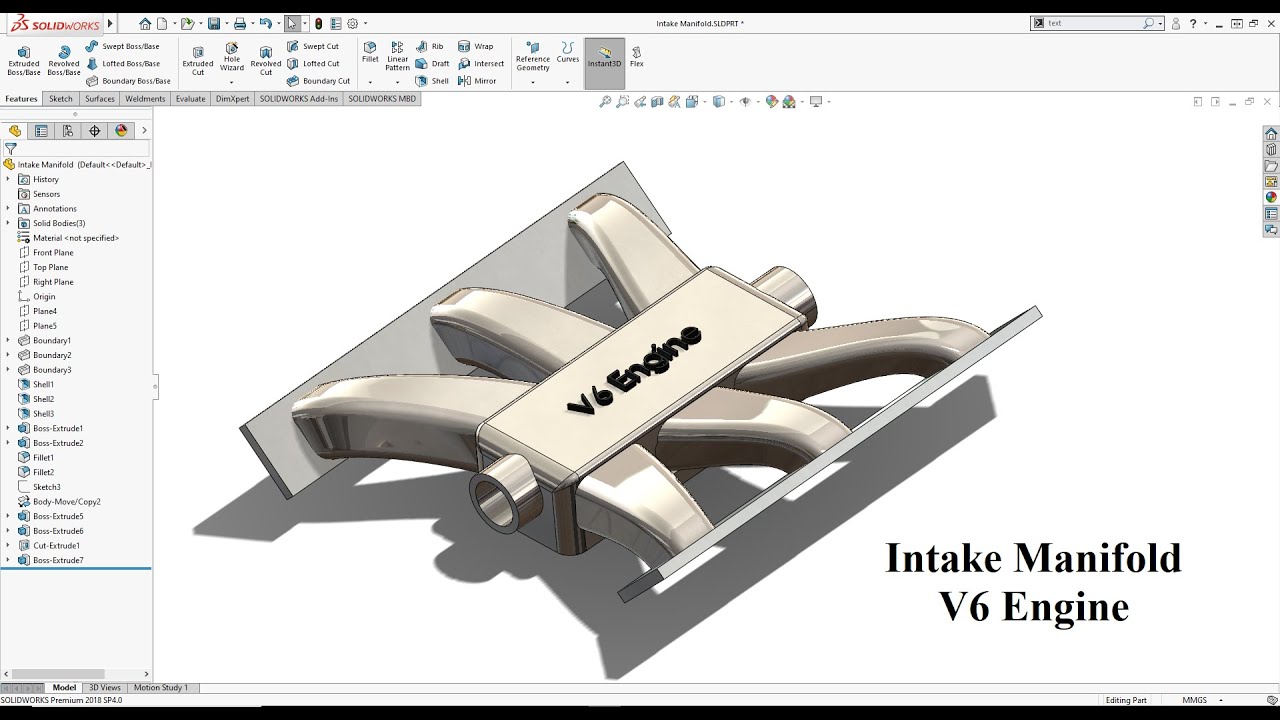Screen dimensions: 1280x720
Task: Activate the Revolved Cut tool
Action: pos(266,60)
